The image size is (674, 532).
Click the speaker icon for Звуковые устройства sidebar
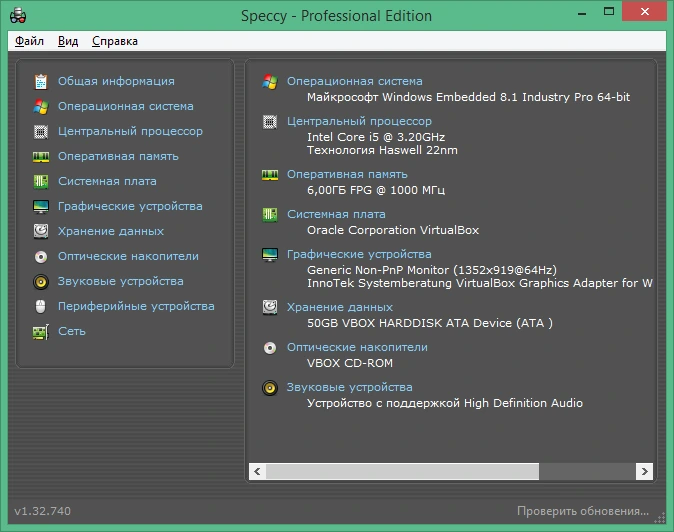point(41,281)
